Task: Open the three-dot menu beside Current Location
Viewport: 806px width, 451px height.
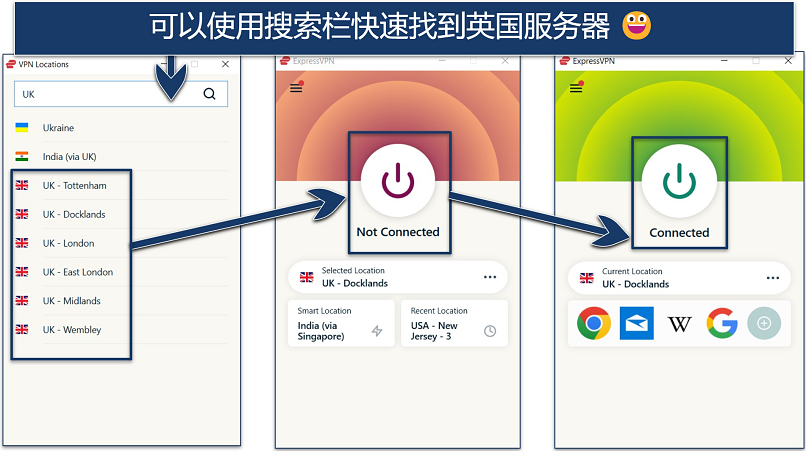Action: (x=773, y=278)
